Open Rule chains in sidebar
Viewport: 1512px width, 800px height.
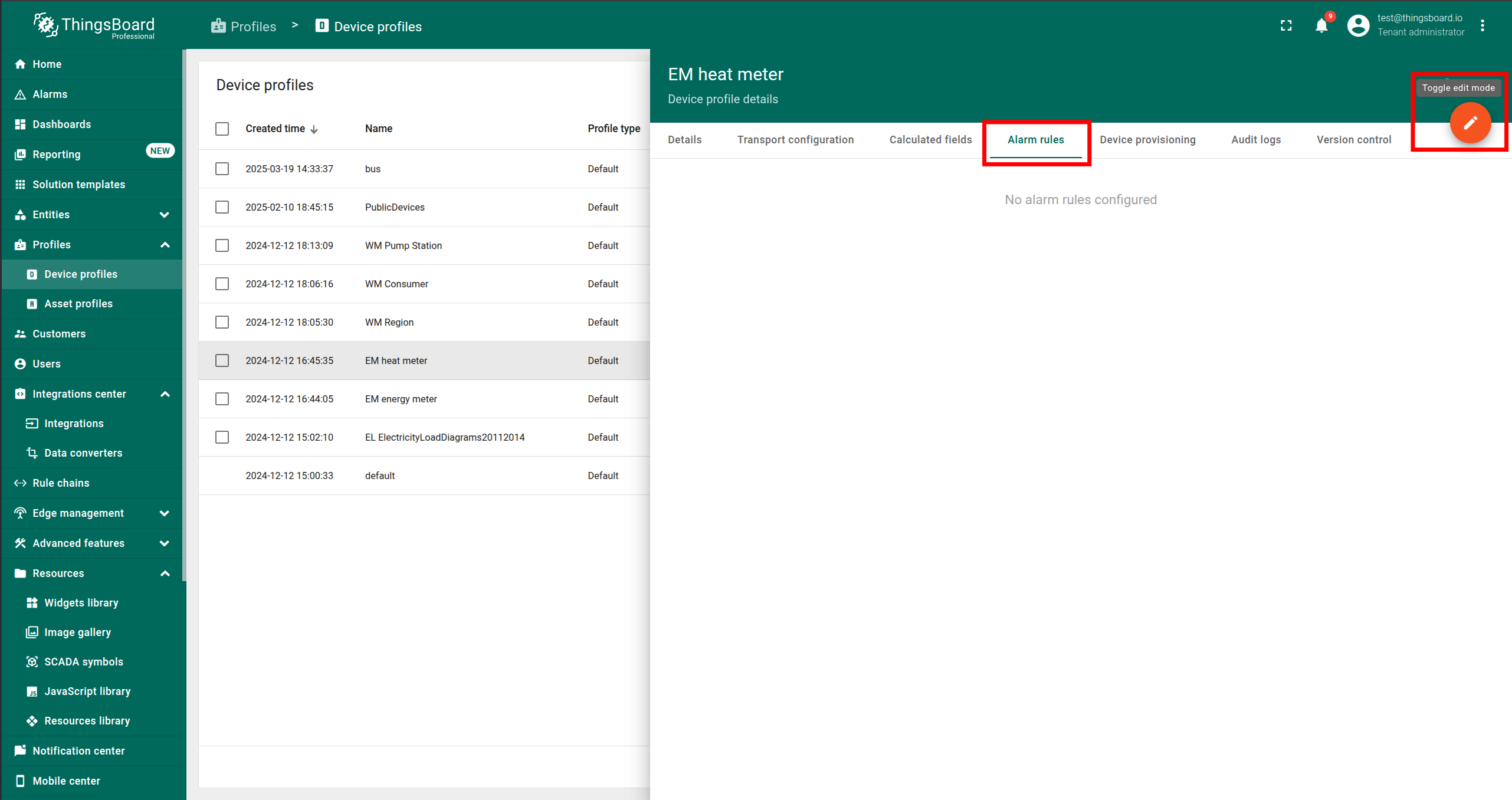61,483
